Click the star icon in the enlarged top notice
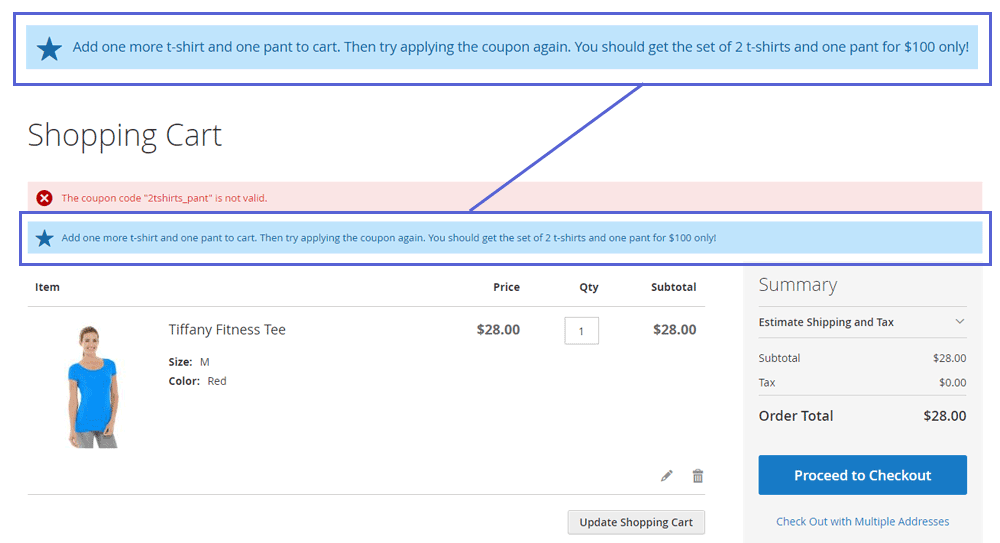The width and height of the screenshot is (1000, 543). (x=49, y=48)
